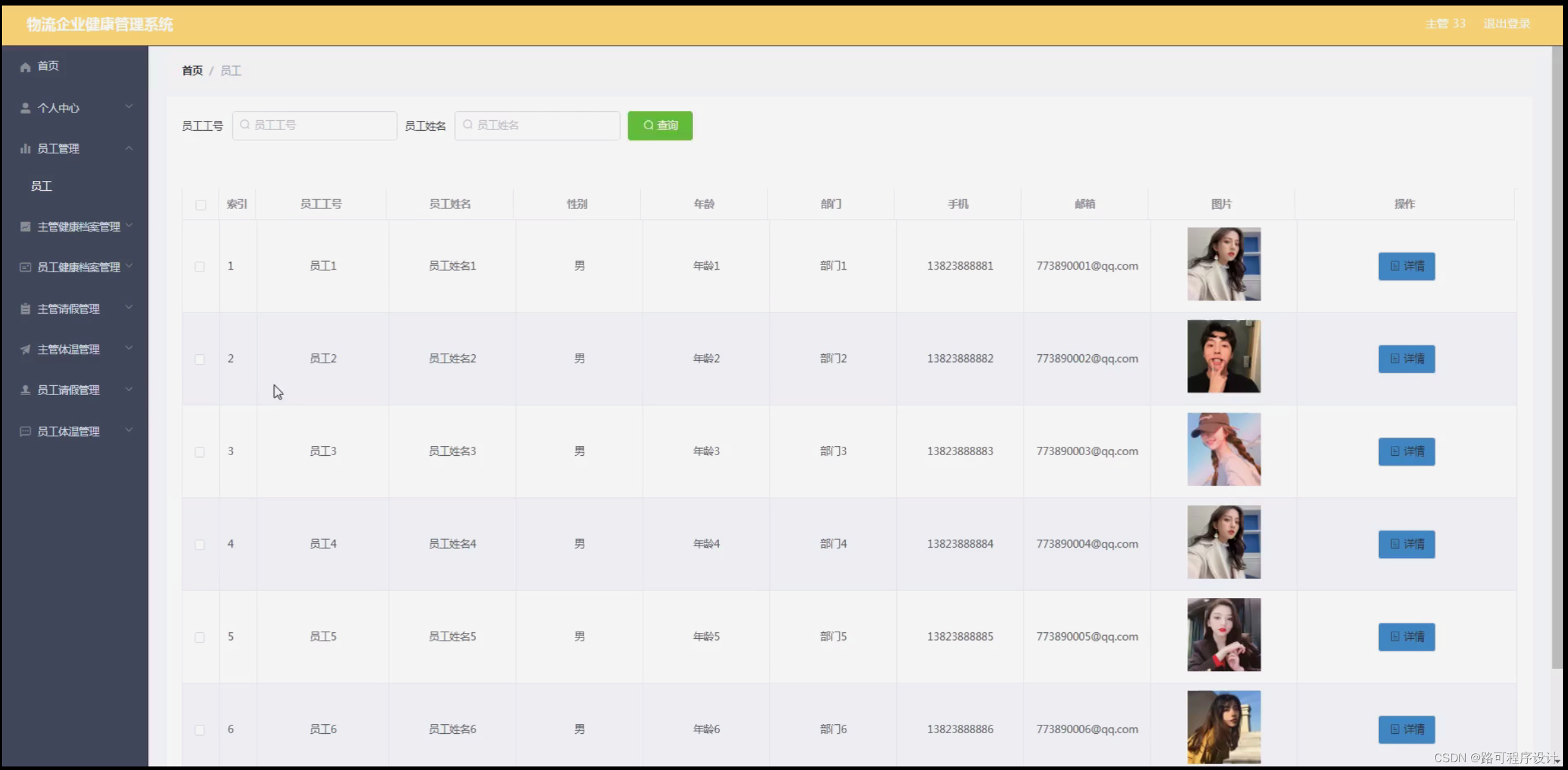Select the checkbox for row 员工4

(x=200, y=544)
